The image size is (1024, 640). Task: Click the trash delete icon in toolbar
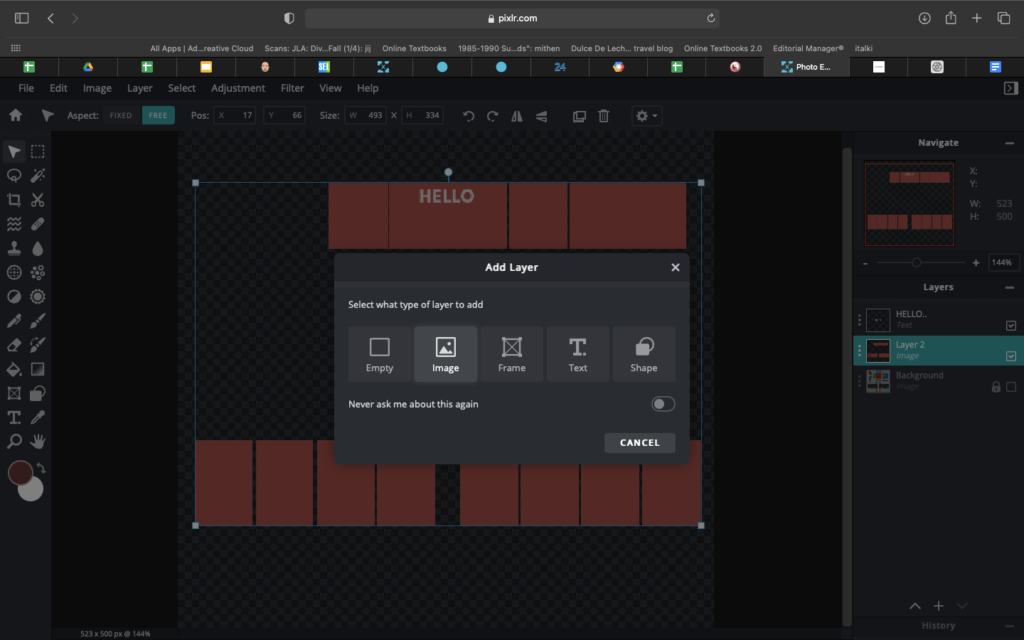tap(603, 116)
